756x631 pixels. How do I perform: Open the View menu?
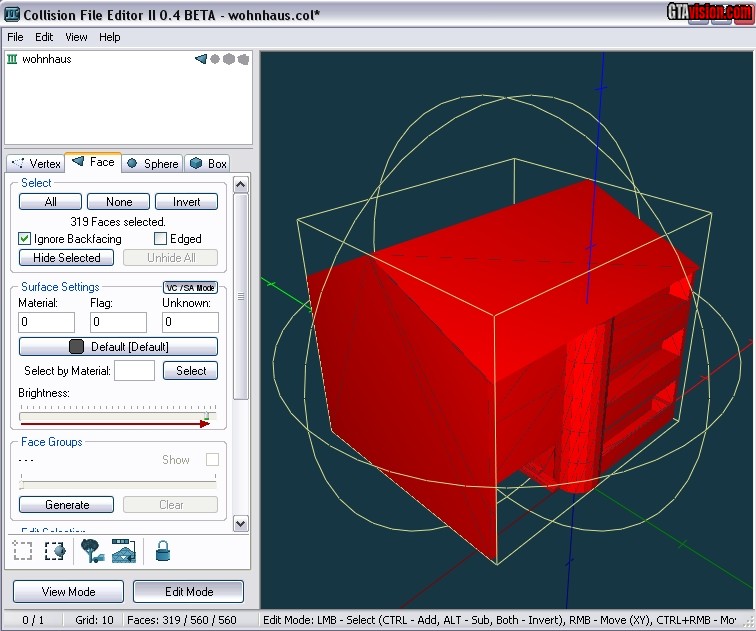pyautogui.click(x=76, y=37)
